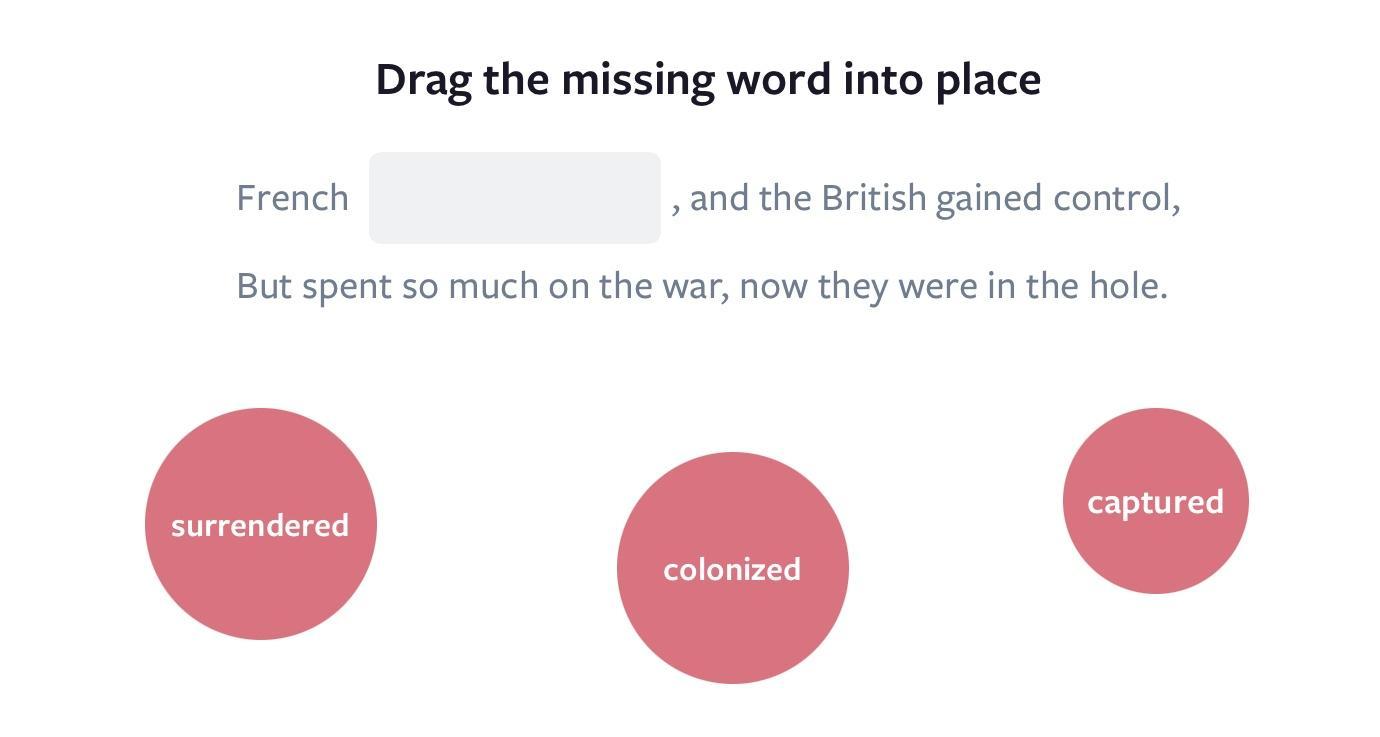Click the empty gray answer blank
This screenshot has height=737, width=1380.
(x=515, y=198)
